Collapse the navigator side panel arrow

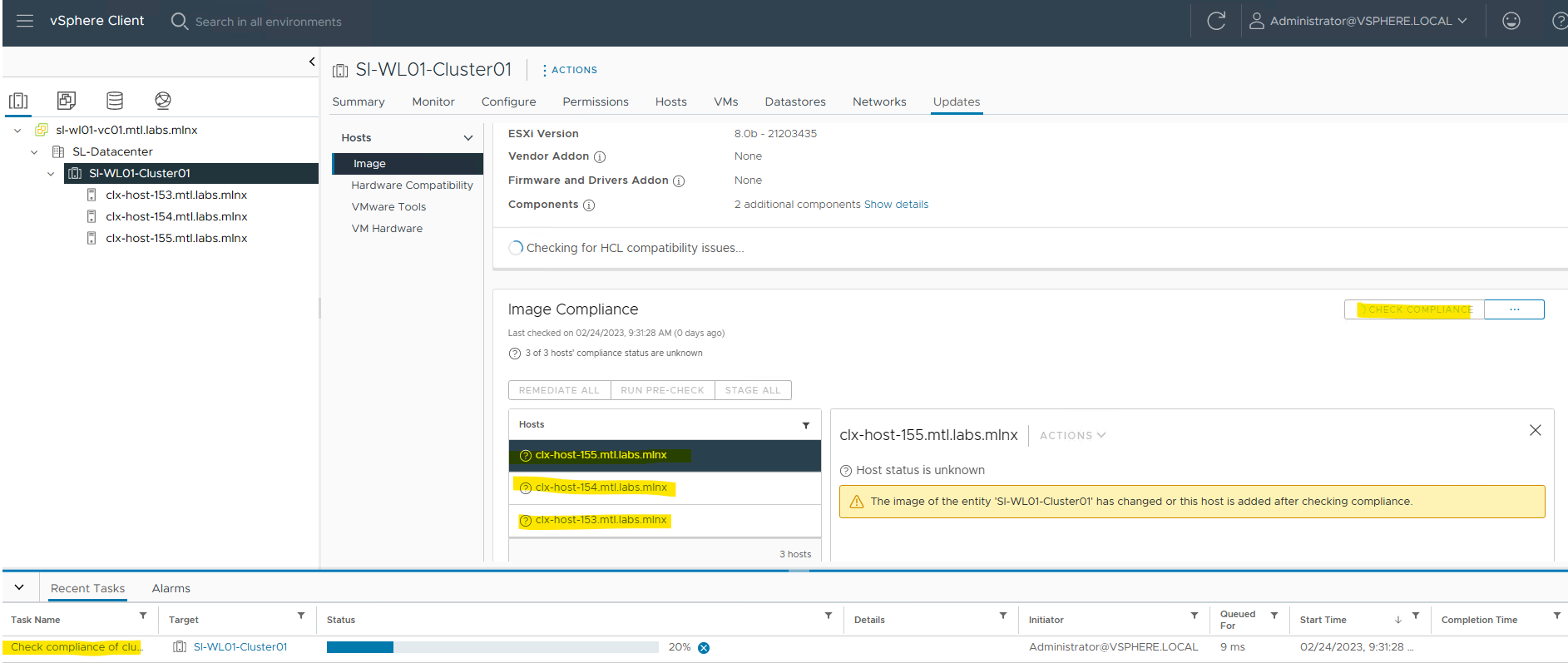point(312,62)
